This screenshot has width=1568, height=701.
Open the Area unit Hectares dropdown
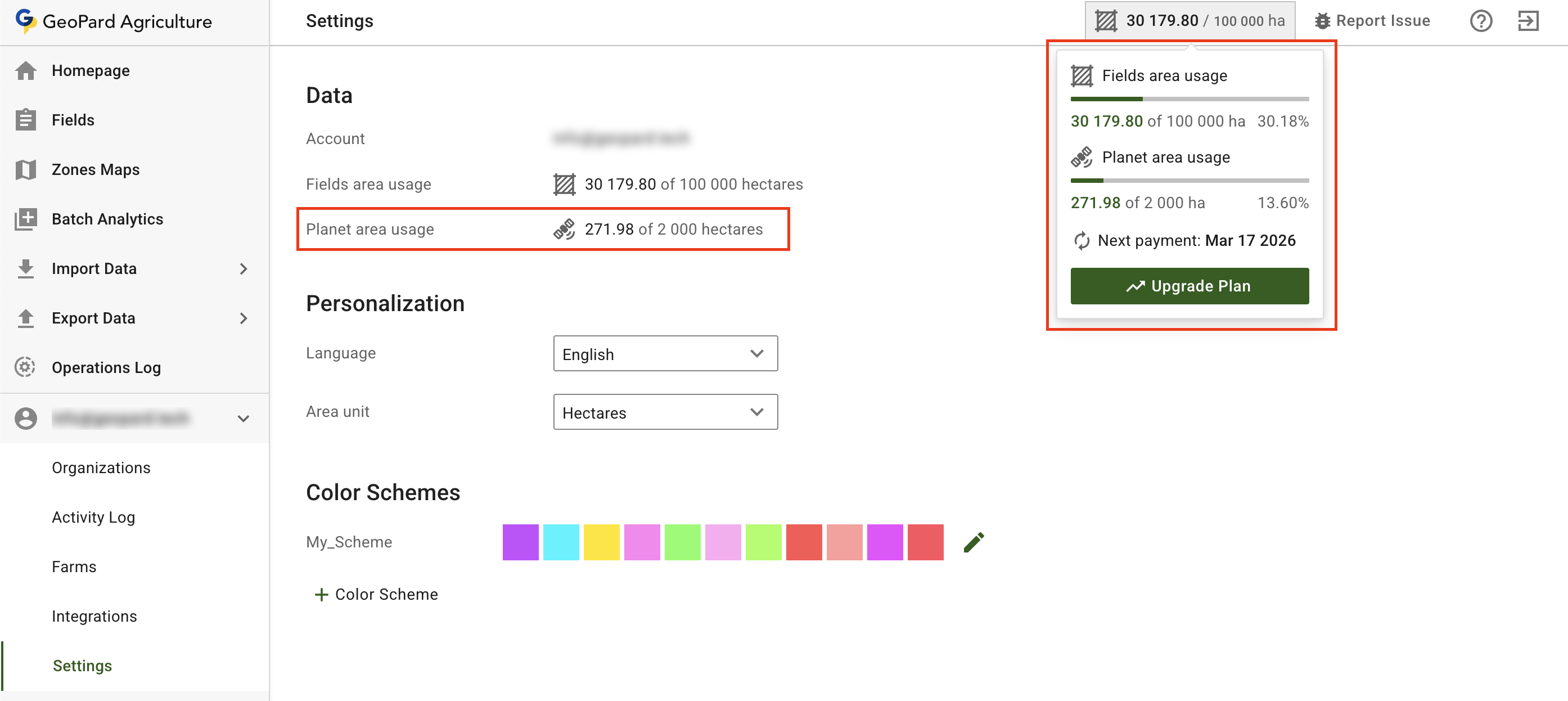coord(665,412)
